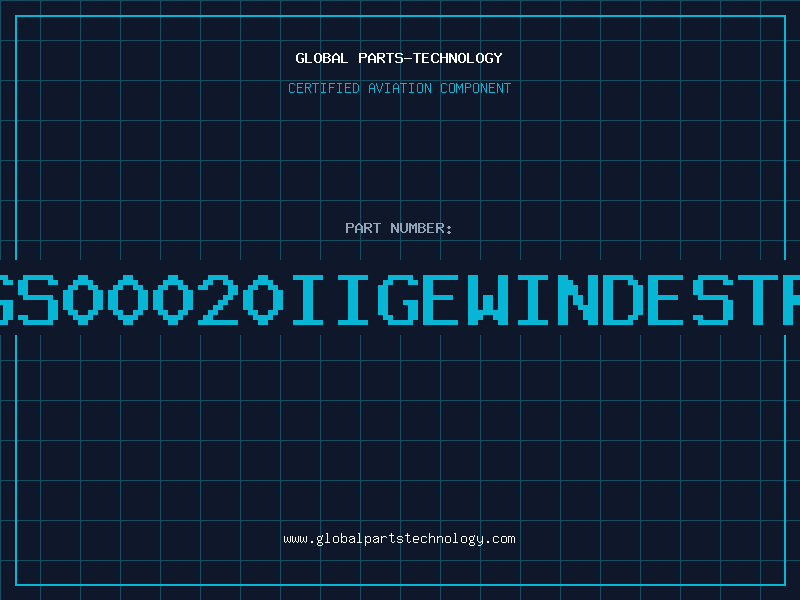Viewport: 800px width, 600px height.
Task: Click the CERTIFIED AVIATION COMPONENT subtitle
Action: tap(399, 88)
